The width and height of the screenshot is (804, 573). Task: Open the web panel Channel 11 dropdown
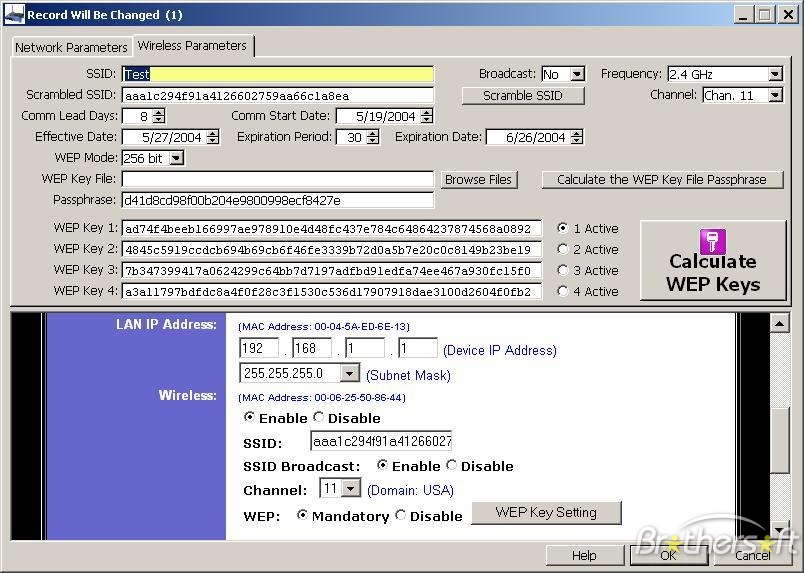(351, 488)
